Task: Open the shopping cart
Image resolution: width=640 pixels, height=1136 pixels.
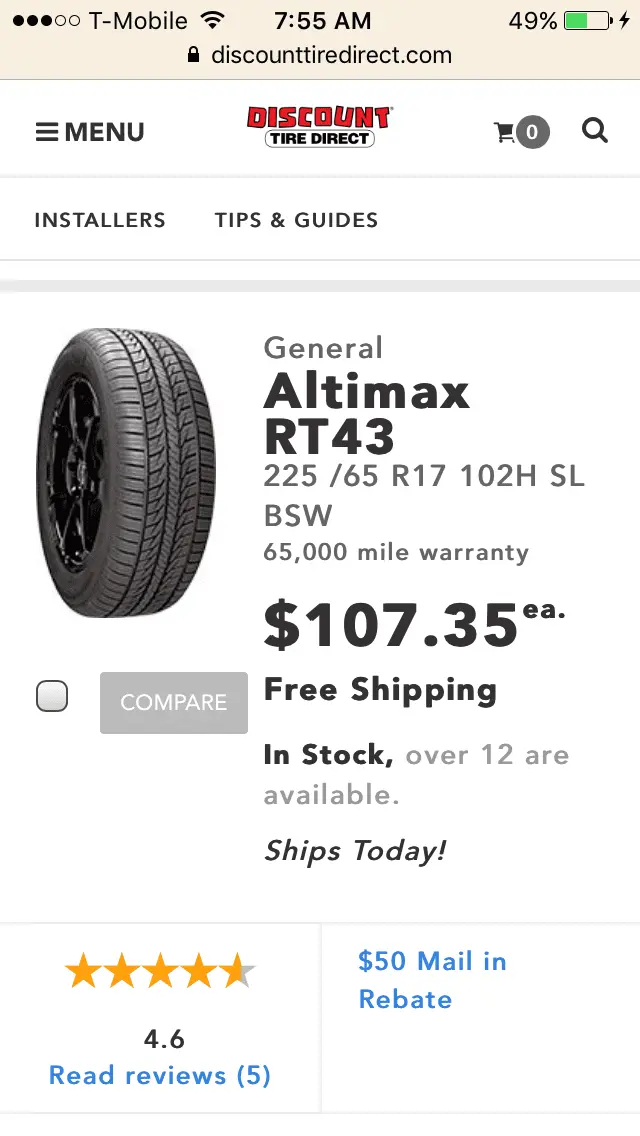Action: pyautogui.click(x=507, y=132)
